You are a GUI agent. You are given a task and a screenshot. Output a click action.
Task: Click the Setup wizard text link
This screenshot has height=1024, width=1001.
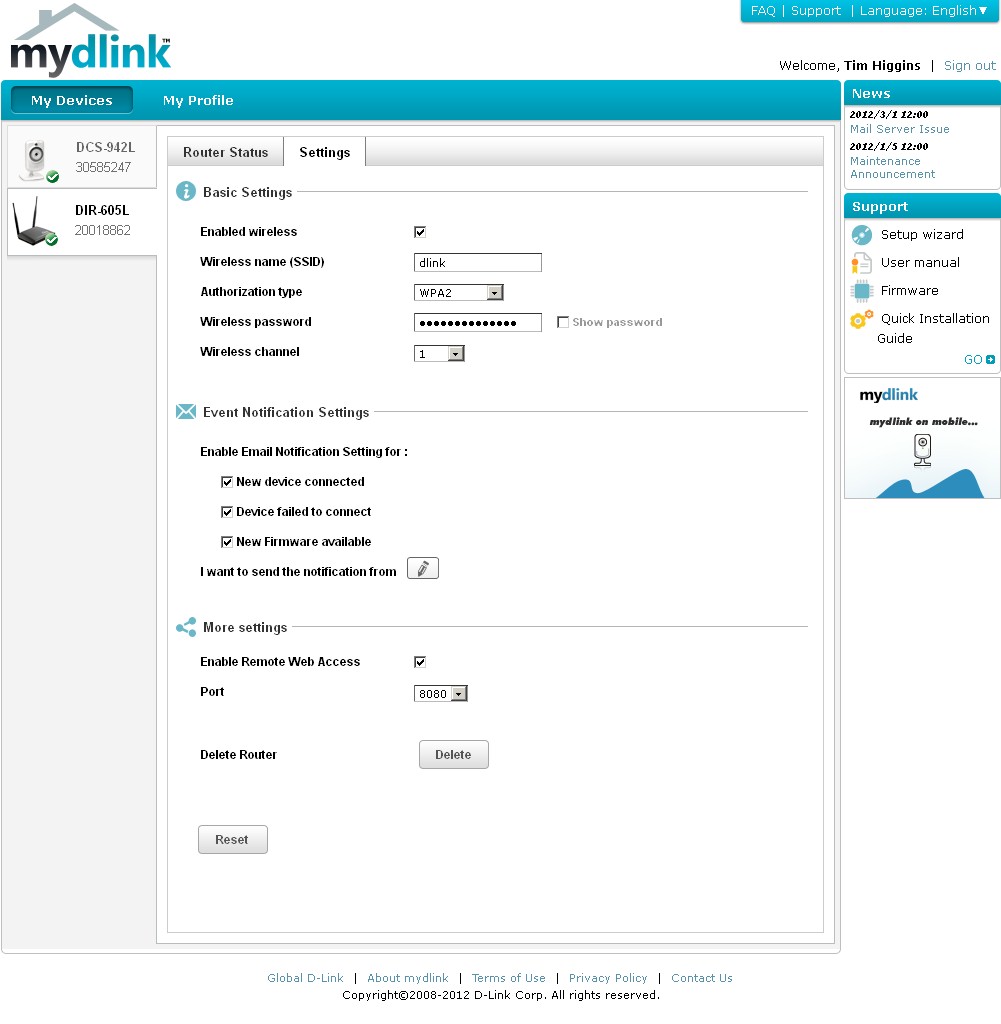(922, 234)
